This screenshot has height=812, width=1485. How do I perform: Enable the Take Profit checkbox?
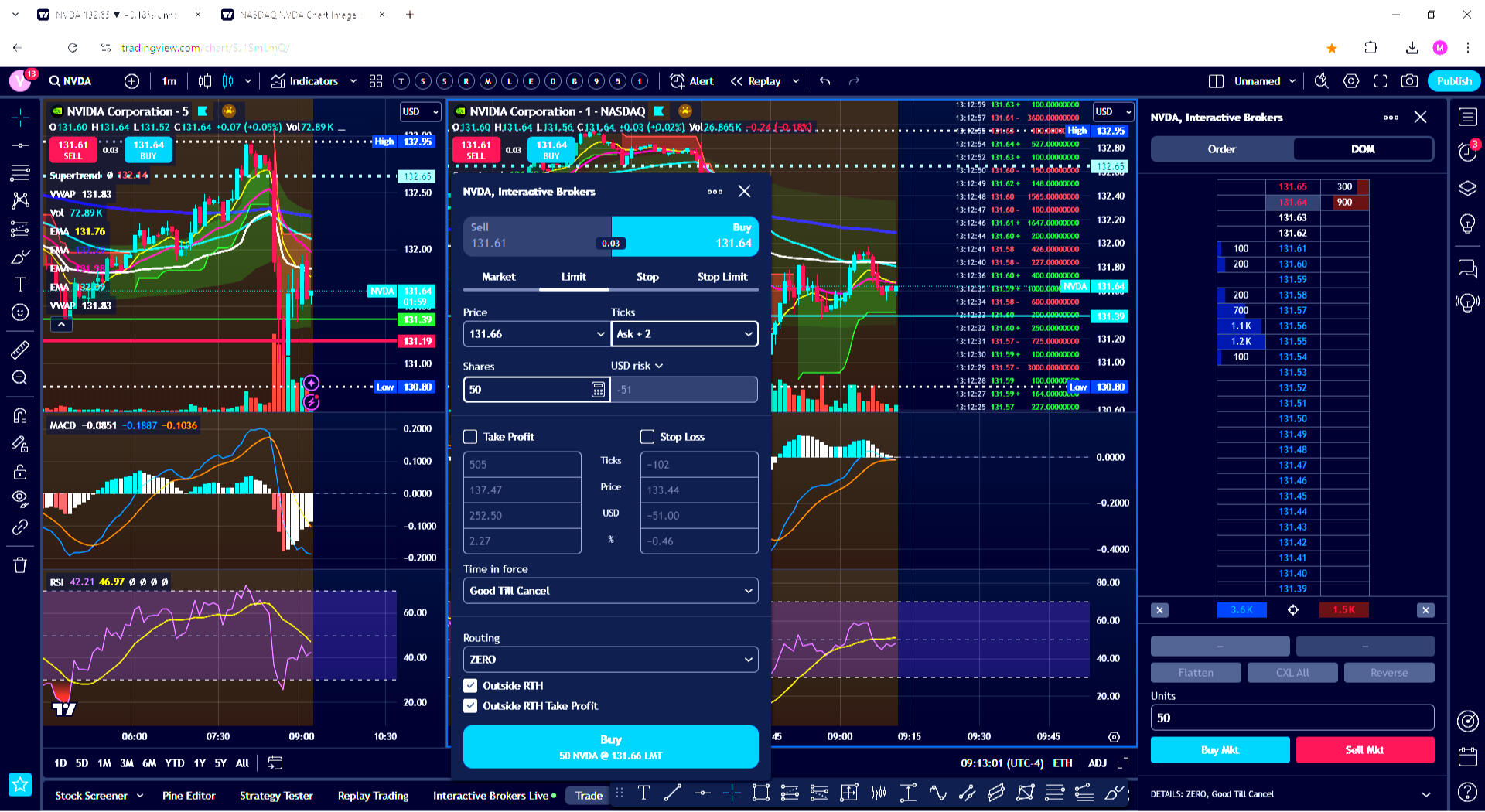[x=470, y=437]
